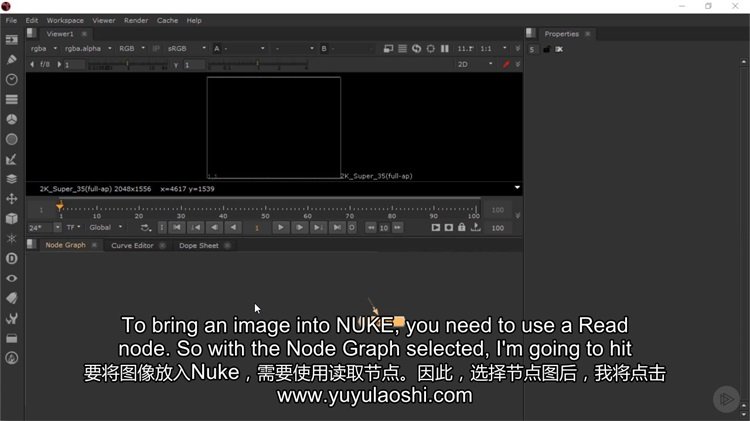Lock the Properties panel icon
750x421 pixels.
[x=546, y=49]
